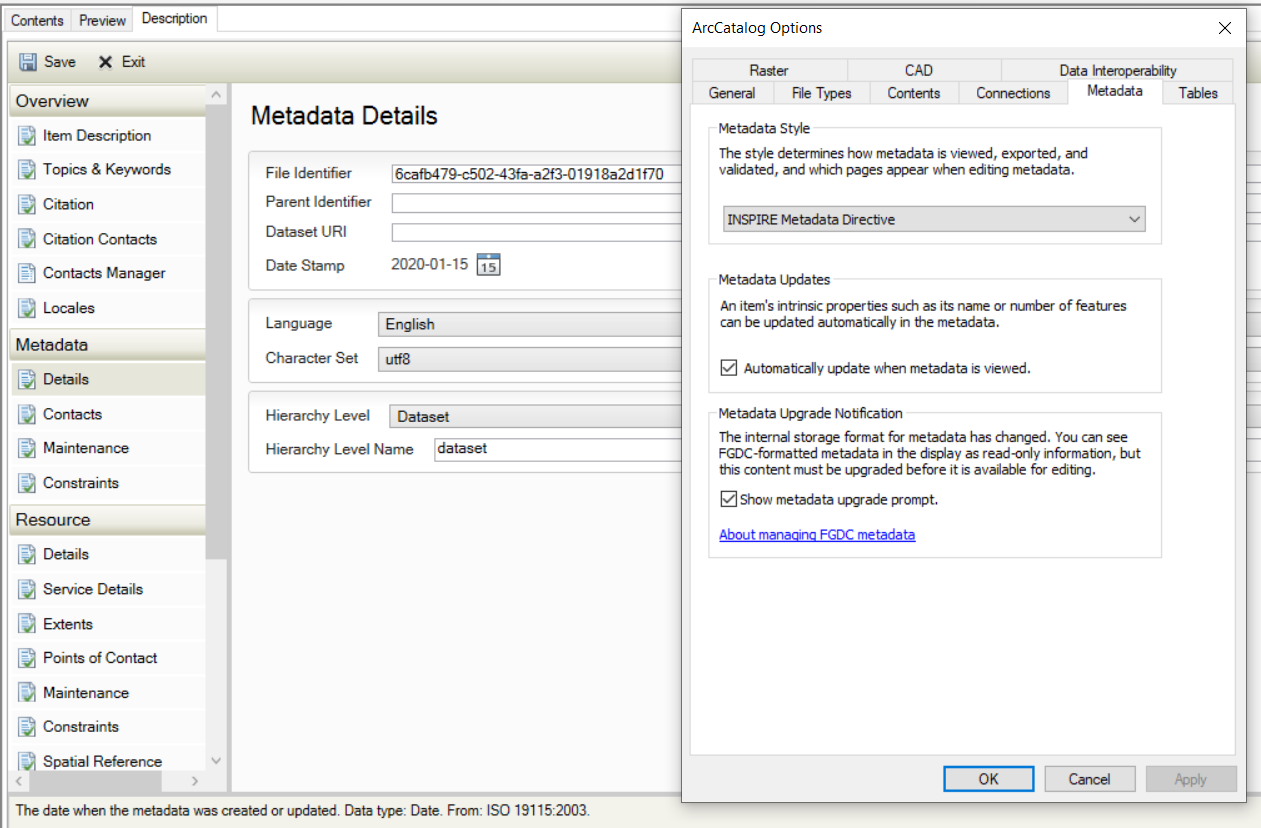Click the Resource section Constraints icon
The image size is (1261, 828).
(x=27, y=727)
